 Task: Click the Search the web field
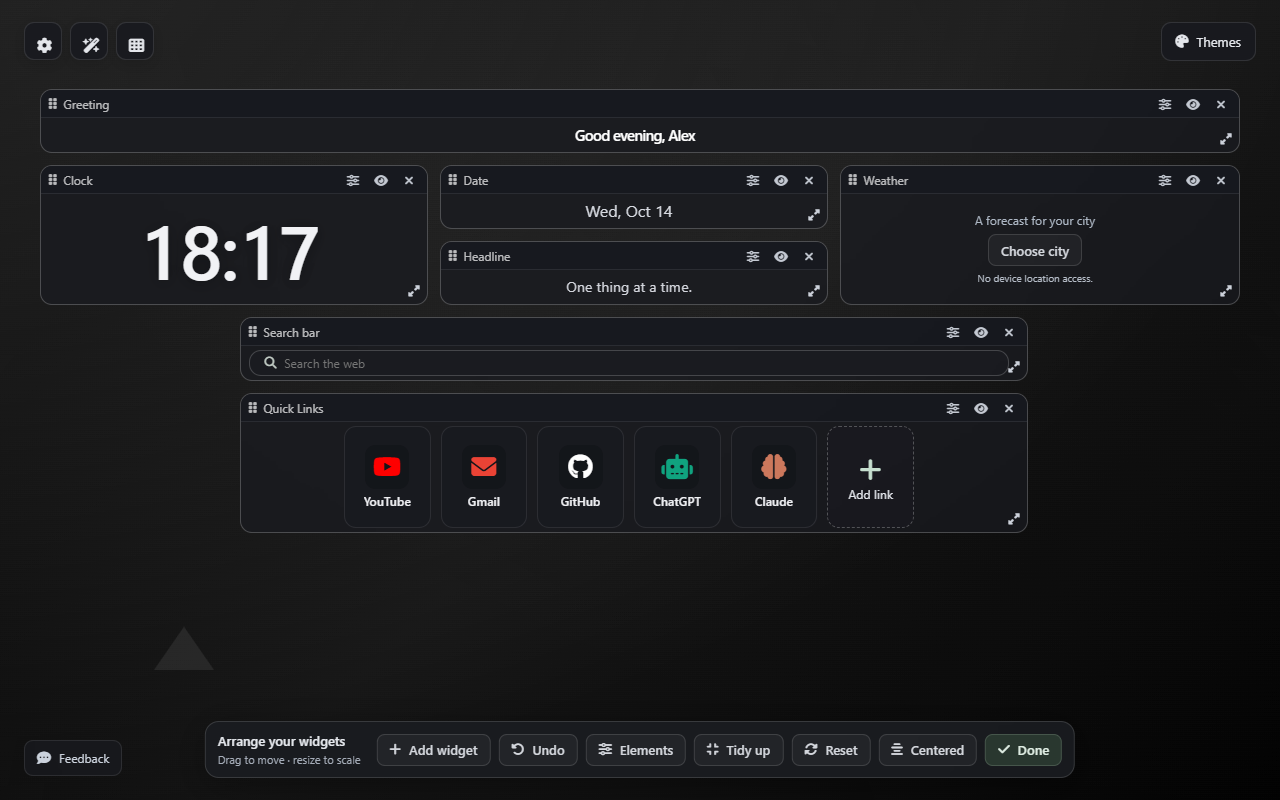pyautogui.click(x=628, y=363)
